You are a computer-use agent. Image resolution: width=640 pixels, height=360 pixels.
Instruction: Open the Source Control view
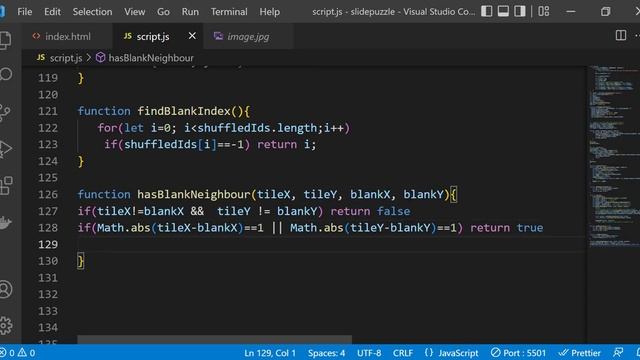[5, 113]
